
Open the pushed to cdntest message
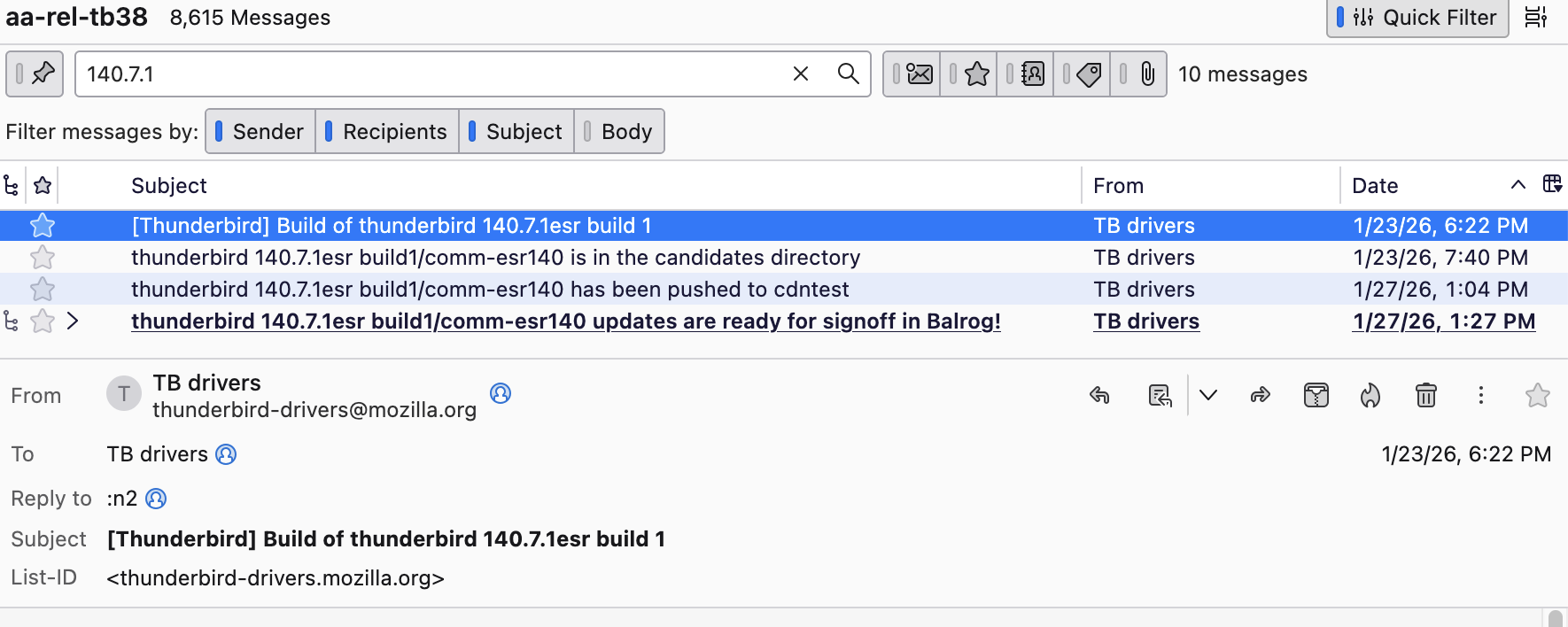pyautogui.click(x=489, y=290)
